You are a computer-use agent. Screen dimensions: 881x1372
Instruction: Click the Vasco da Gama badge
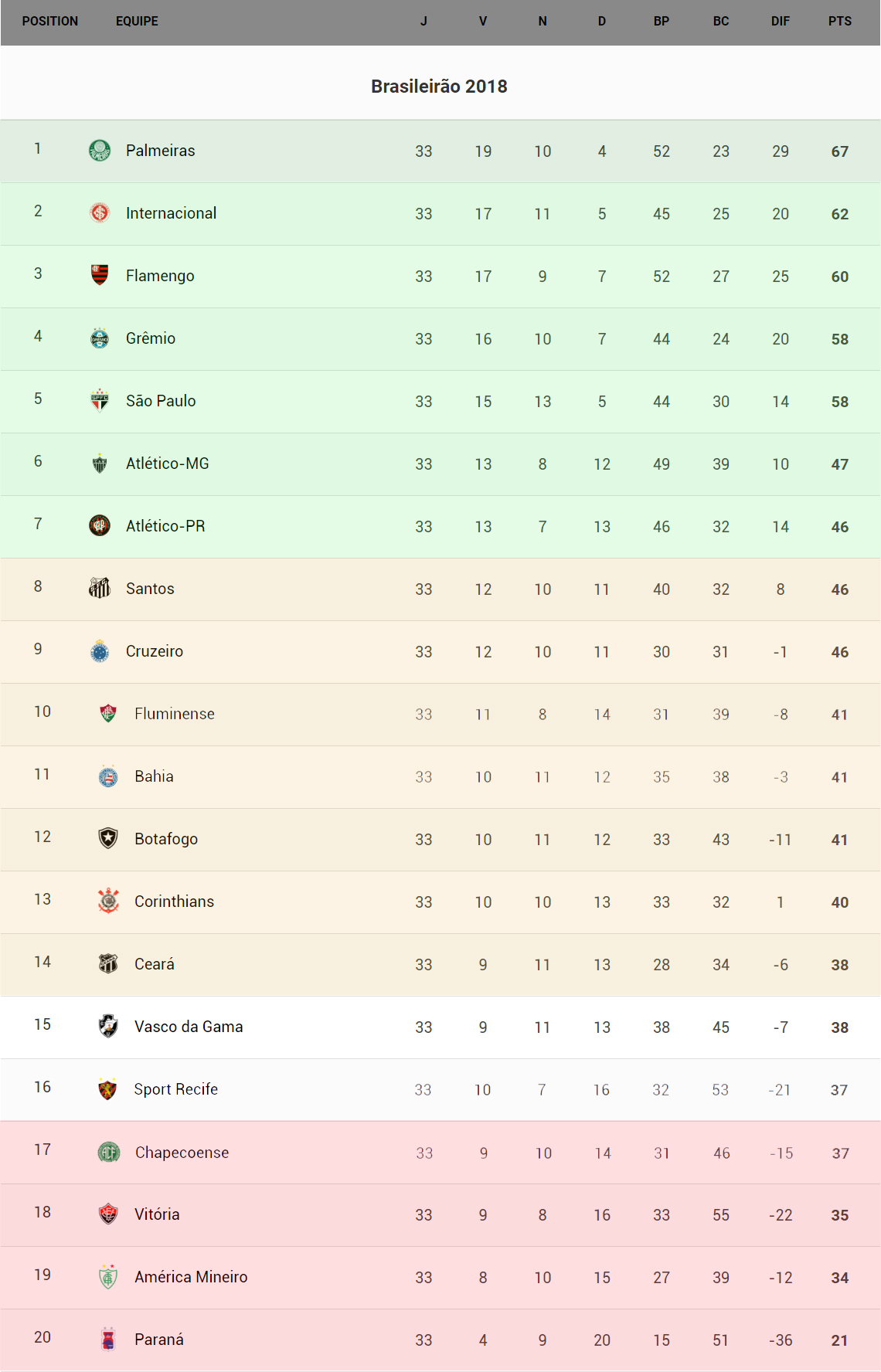108,1026
